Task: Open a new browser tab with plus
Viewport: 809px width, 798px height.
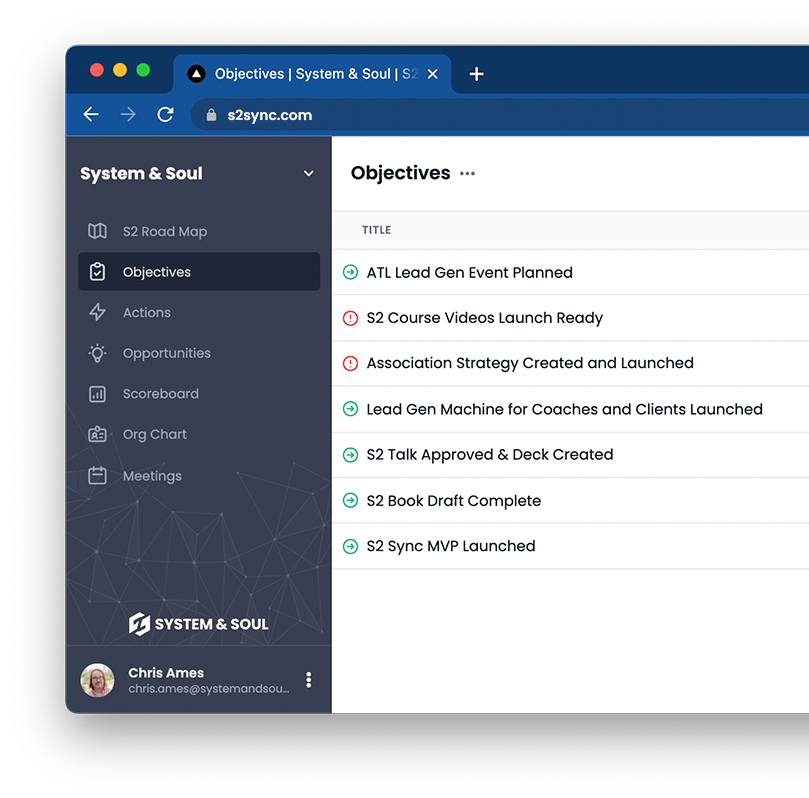Action: [x=476, y=74]
